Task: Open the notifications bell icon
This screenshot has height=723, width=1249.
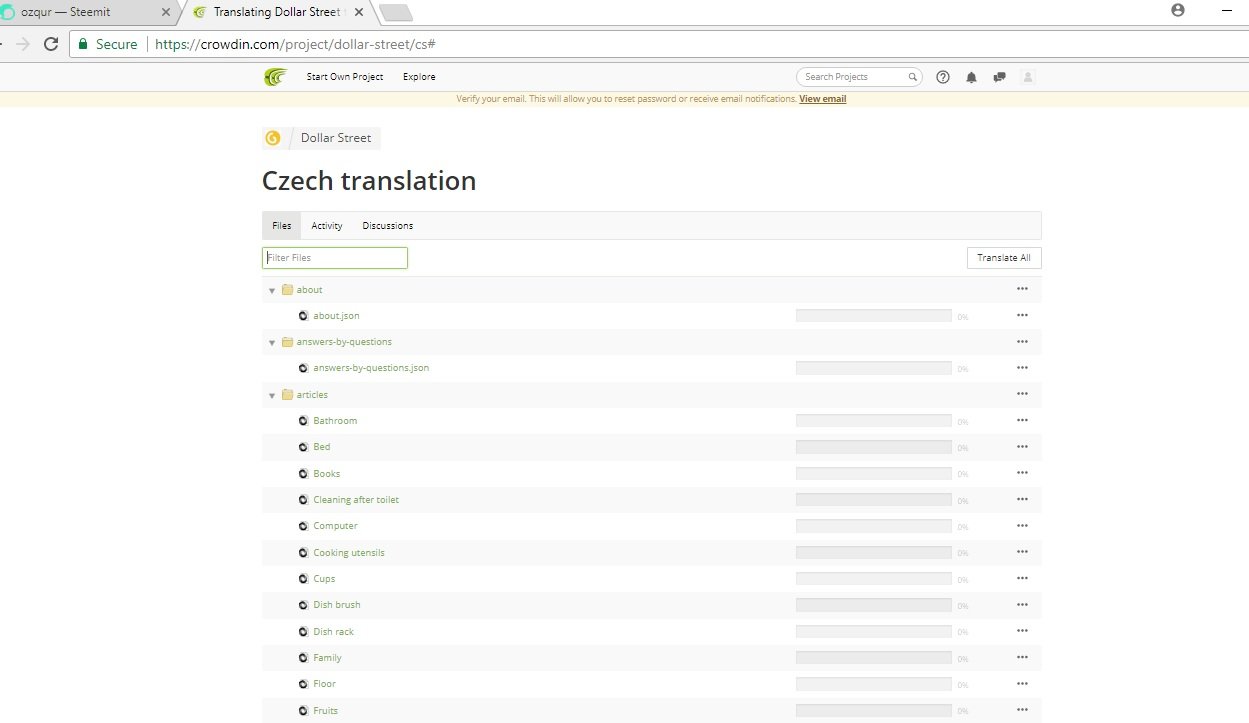Action: (971, 77)
